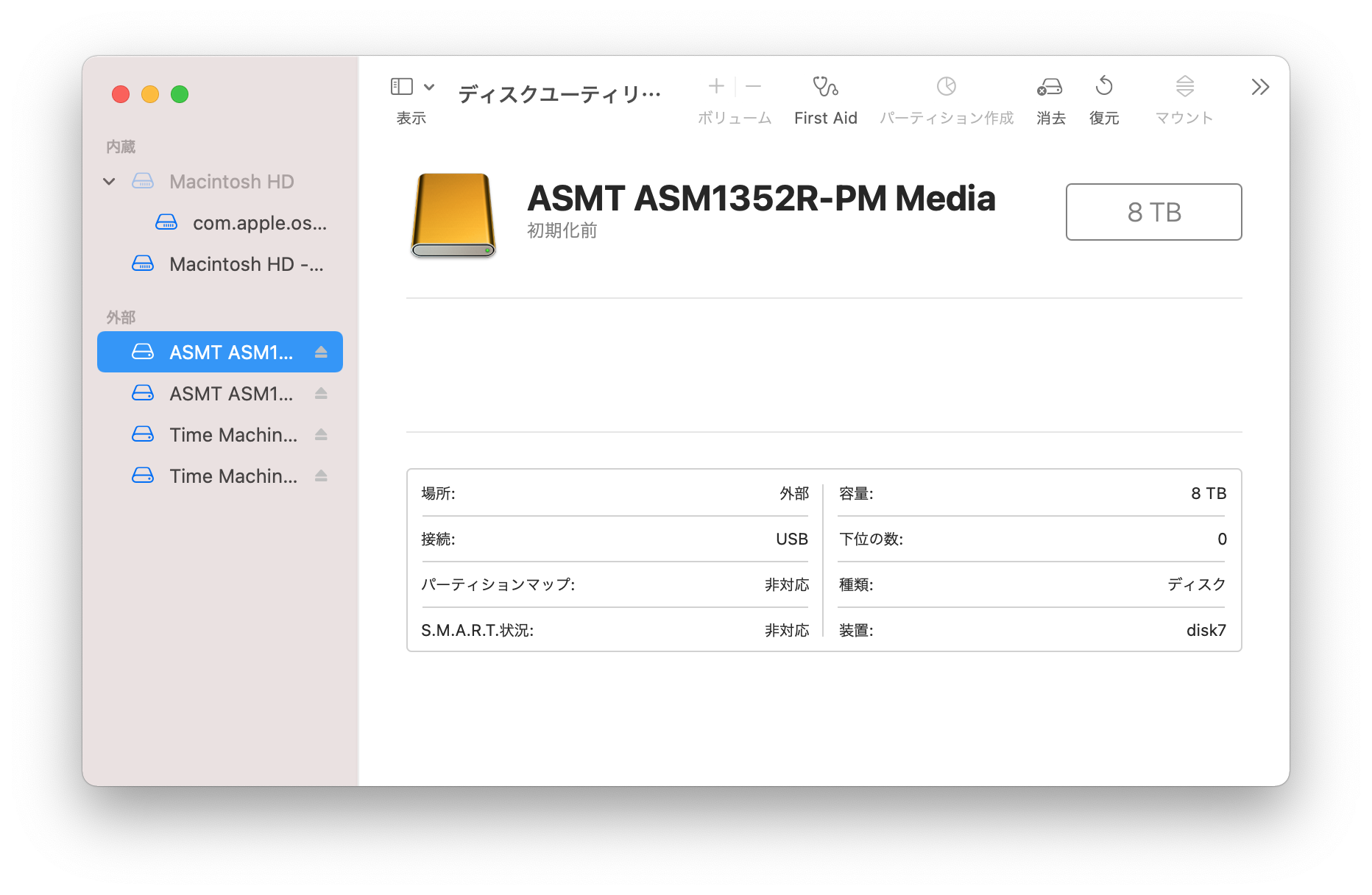Click the 内蔵 sidebar section header
The width and height of the screenshot is (1372, 895).
121,146
